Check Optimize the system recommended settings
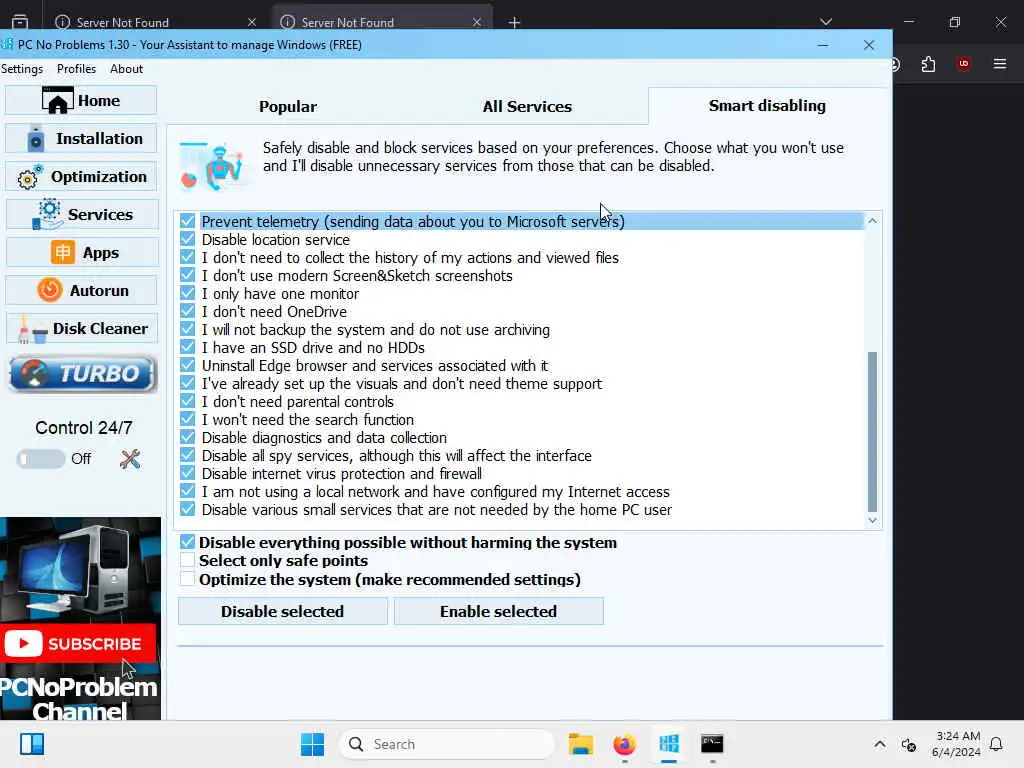 [x=187, y=579]
